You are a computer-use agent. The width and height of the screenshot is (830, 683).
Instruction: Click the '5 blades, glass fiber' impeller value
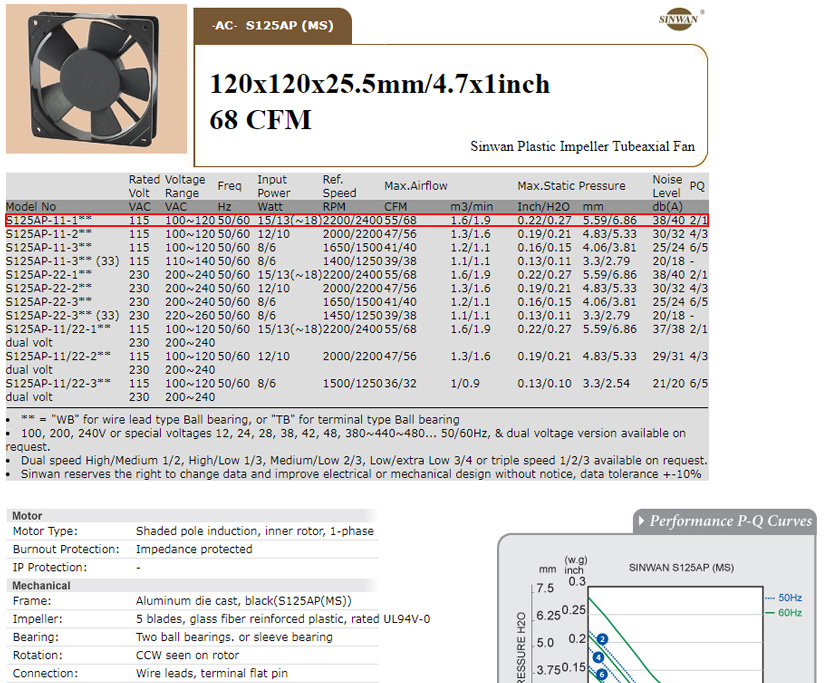[x=283, y=619]
